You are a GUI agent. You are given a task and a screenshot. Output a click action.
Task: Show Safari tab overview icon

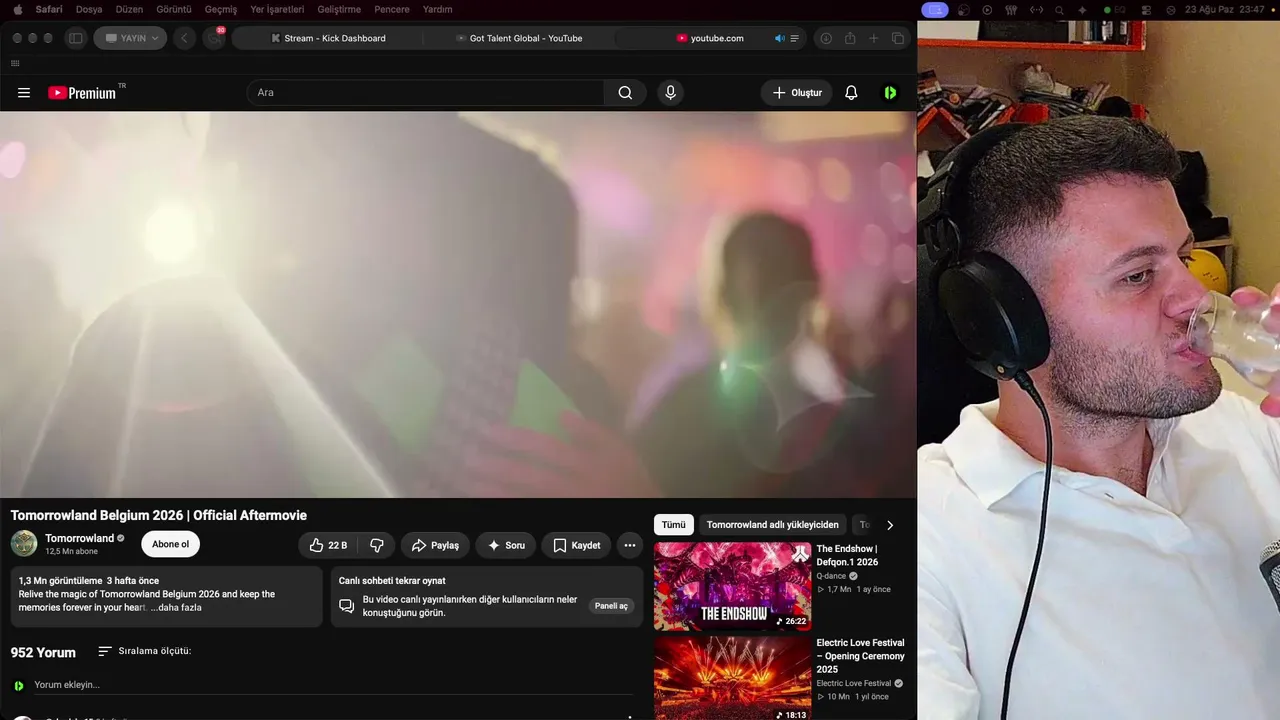[x=898, y=38]
